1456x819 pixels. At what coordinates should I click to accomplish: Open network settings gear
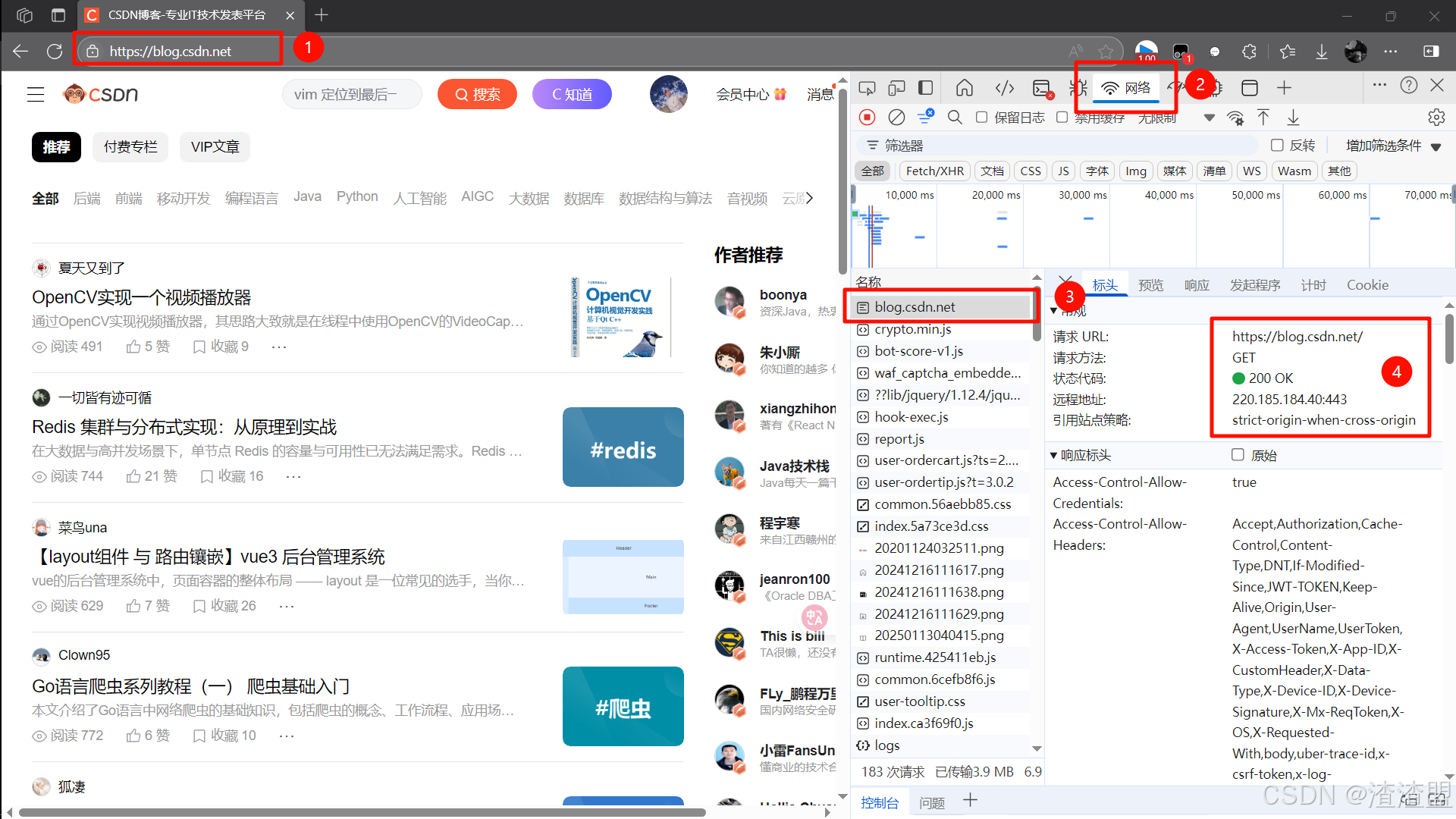[1436, 118]
